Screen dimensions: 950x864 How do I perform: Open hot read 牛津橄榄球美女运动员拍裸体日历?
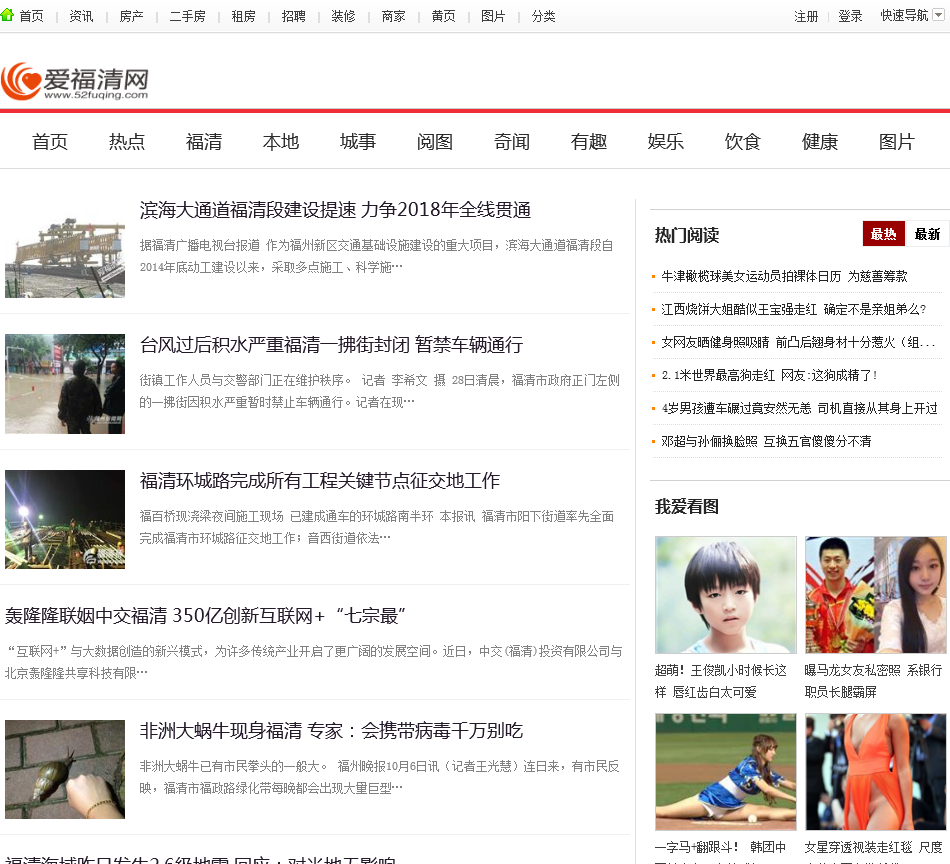click(x=784, y=276)
